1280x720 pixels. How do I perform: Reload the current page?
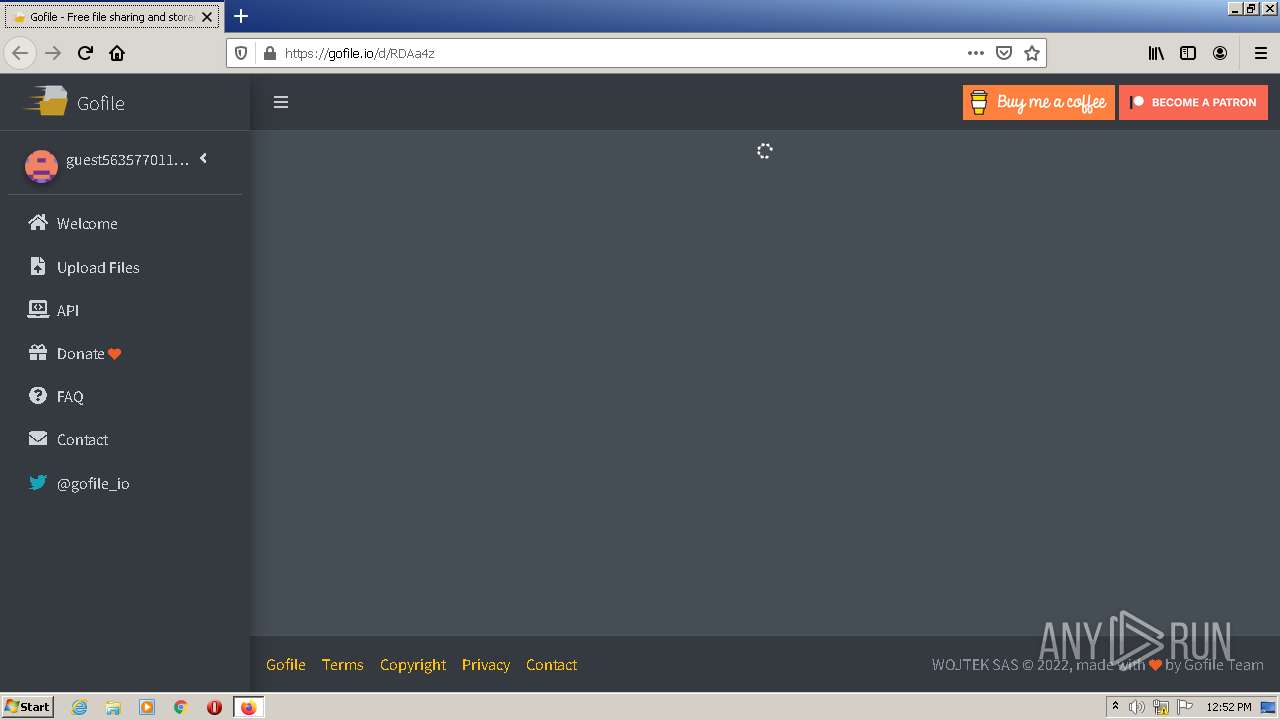tap(85, 53)
